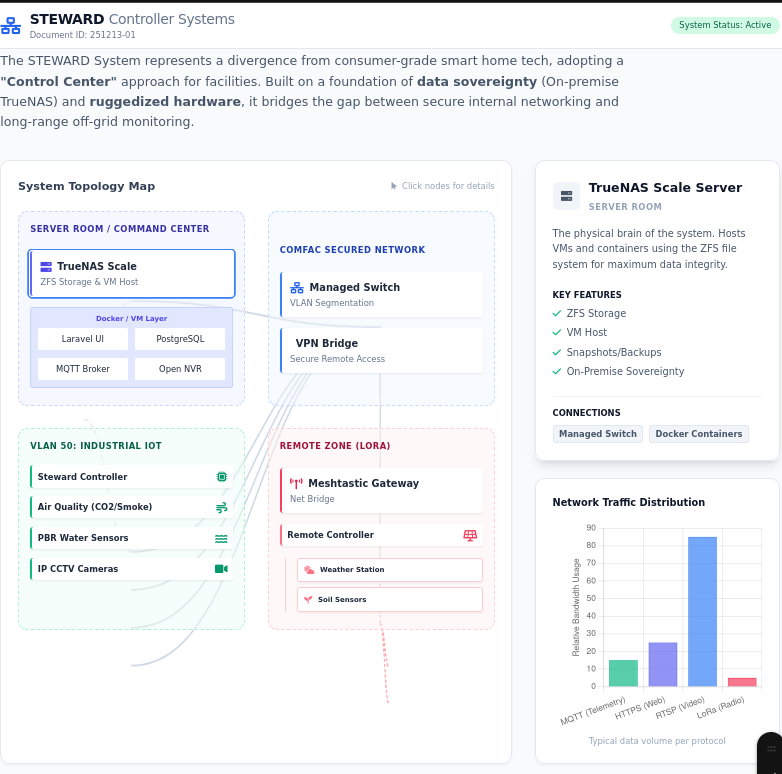Open the Laravel UI container node
782x774 pixels.
coord(83,339)
